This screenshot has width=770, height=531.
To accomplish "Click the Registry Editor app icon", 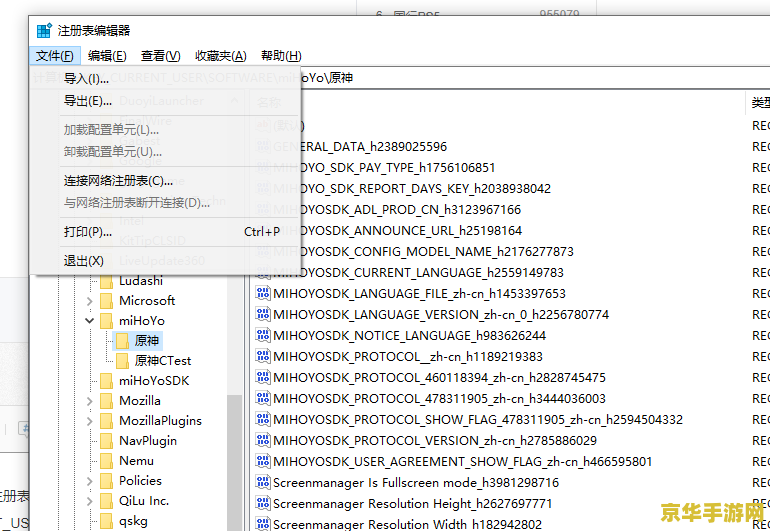I will click(44, 30).
